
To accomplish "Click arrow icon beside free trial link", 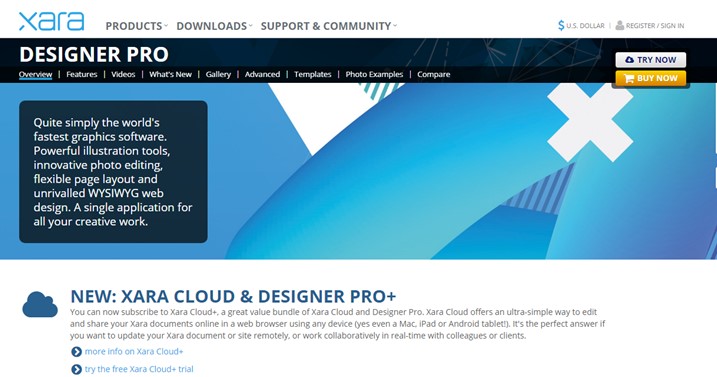I will pyautogui.click(x=76, y=369).
